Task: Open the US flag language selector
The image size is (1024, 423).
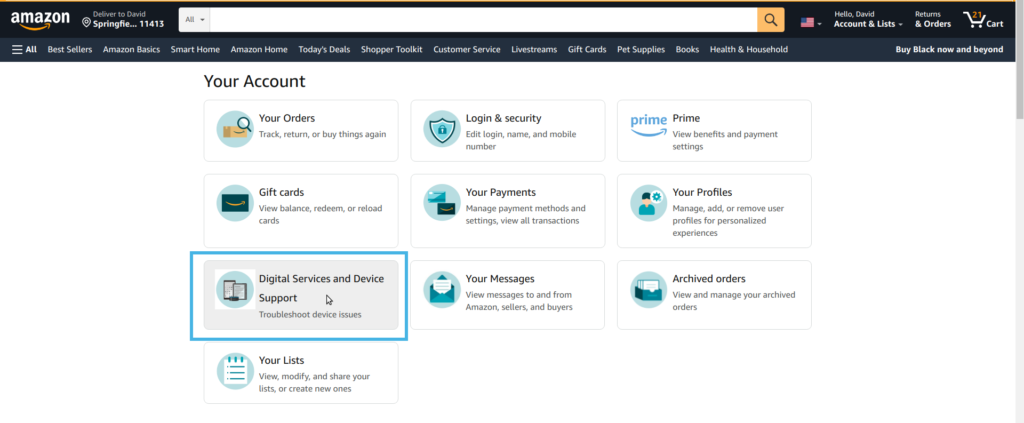Action: coord(811,22)
